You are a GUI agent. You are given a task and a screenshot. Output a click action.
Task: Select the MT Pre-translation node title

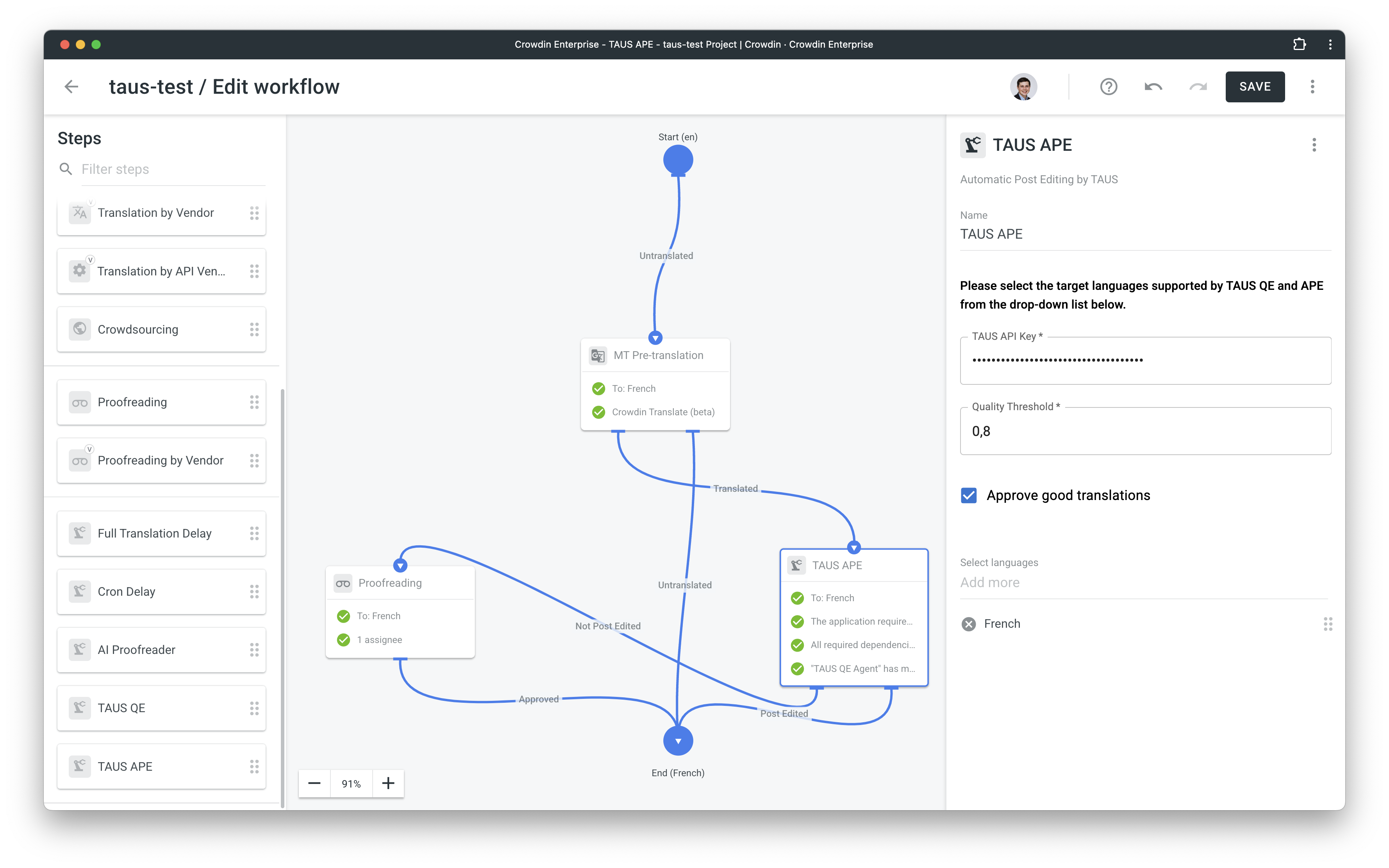[658, 355]
